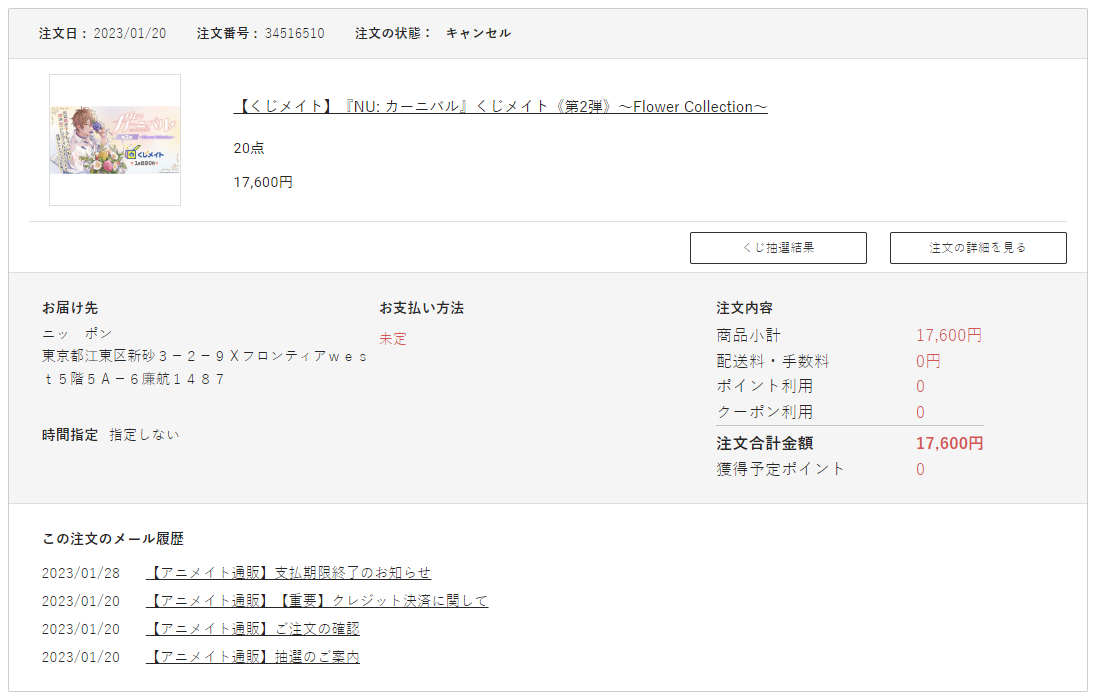
Task: Click the クーポン利用 label
Action: click(765, 413)
